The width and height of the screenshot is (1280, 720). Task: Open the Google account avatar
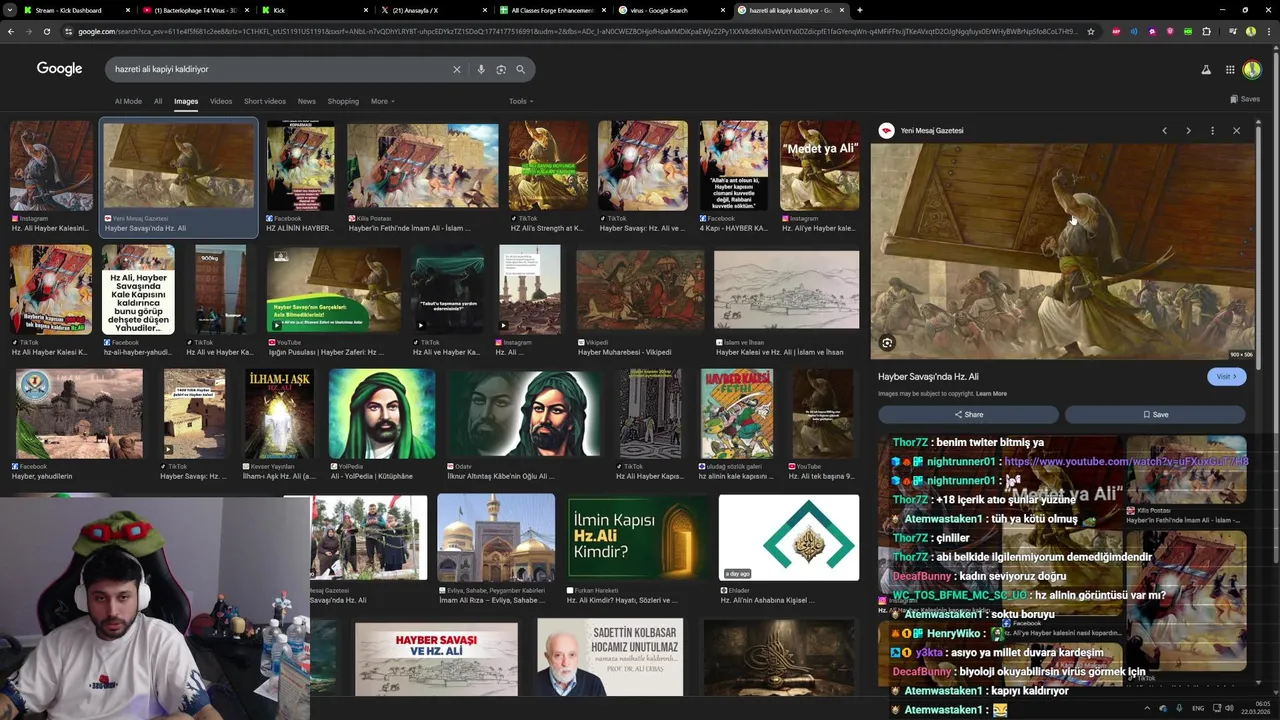[x=1251, y=69]
